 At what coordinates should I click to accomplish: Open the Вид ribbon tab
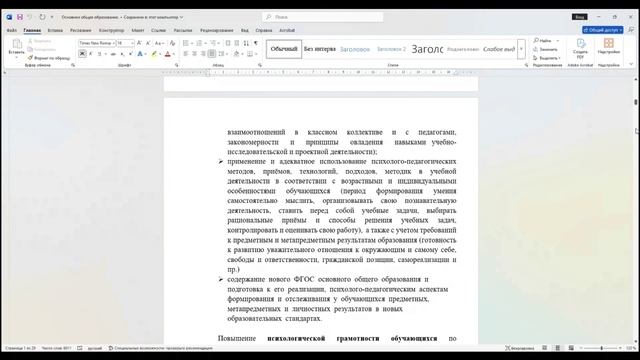244,30
